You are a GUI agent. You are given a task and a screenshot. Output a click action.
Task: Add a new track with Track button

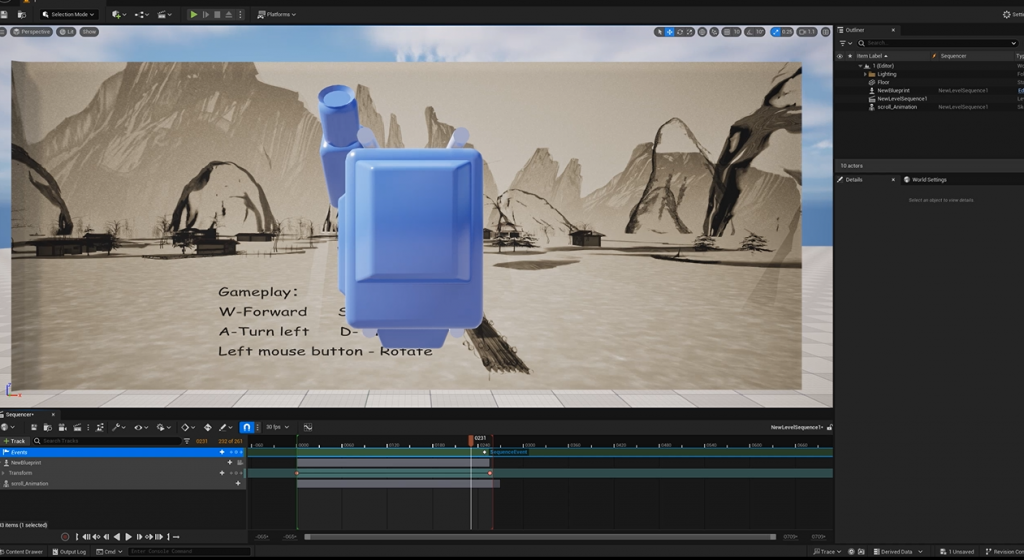point(14,441)
